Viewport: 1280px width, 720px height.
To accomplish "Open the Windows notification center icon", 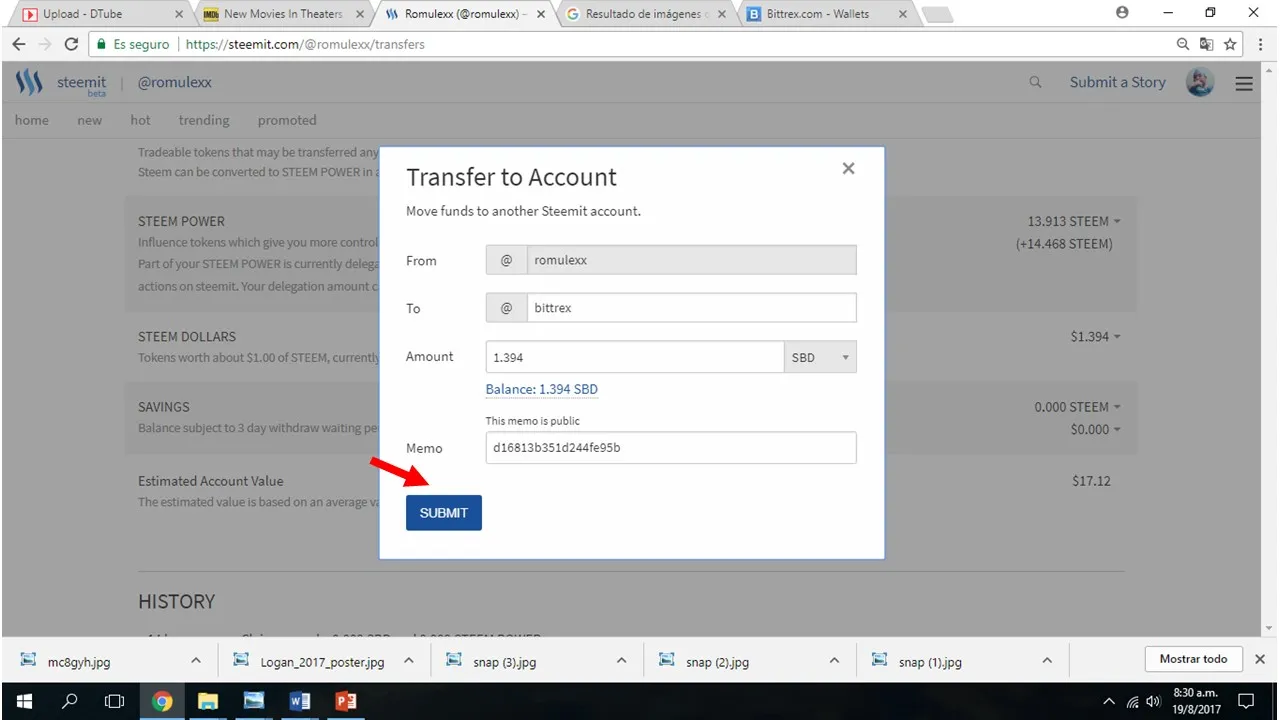I will 1246,701.
